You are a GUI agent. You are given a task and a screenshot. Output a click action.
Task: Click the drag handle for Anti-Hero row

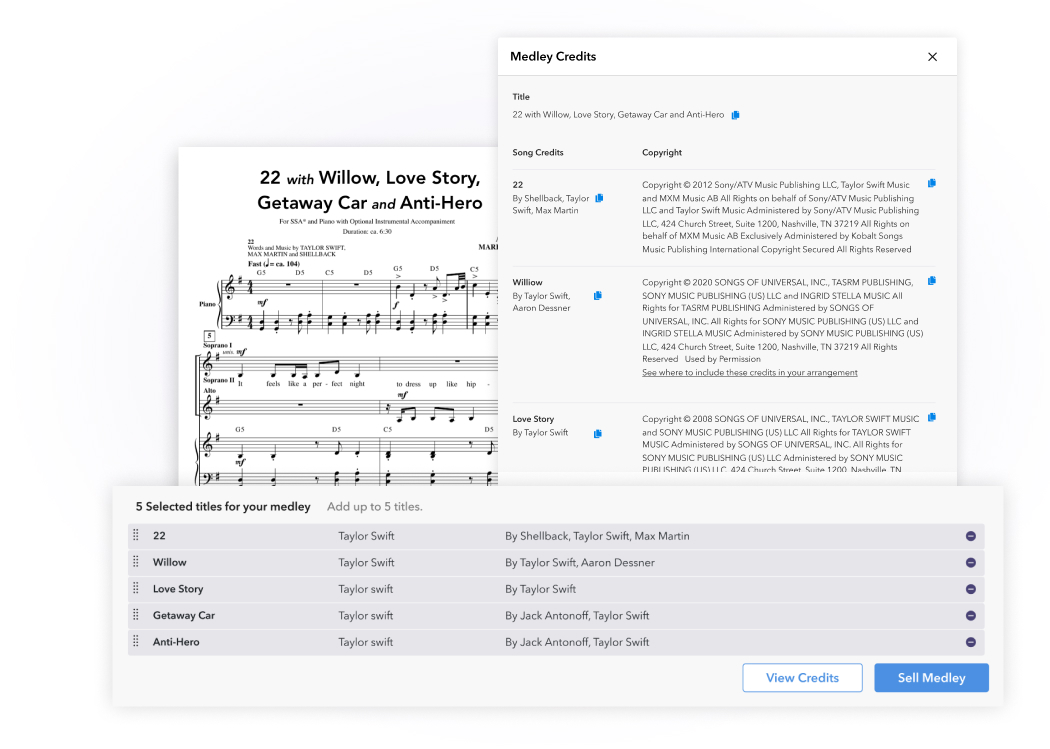pyautogui.click(x=136, y=642)
